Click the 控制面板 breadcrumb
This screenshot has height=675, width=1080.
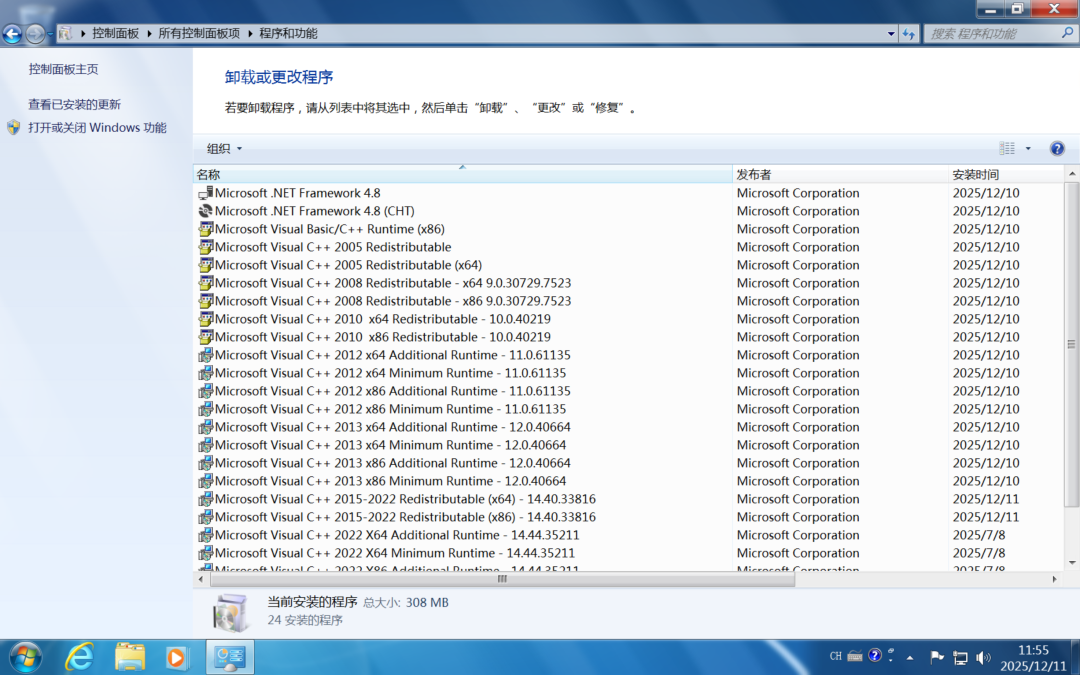pos(116,33)
